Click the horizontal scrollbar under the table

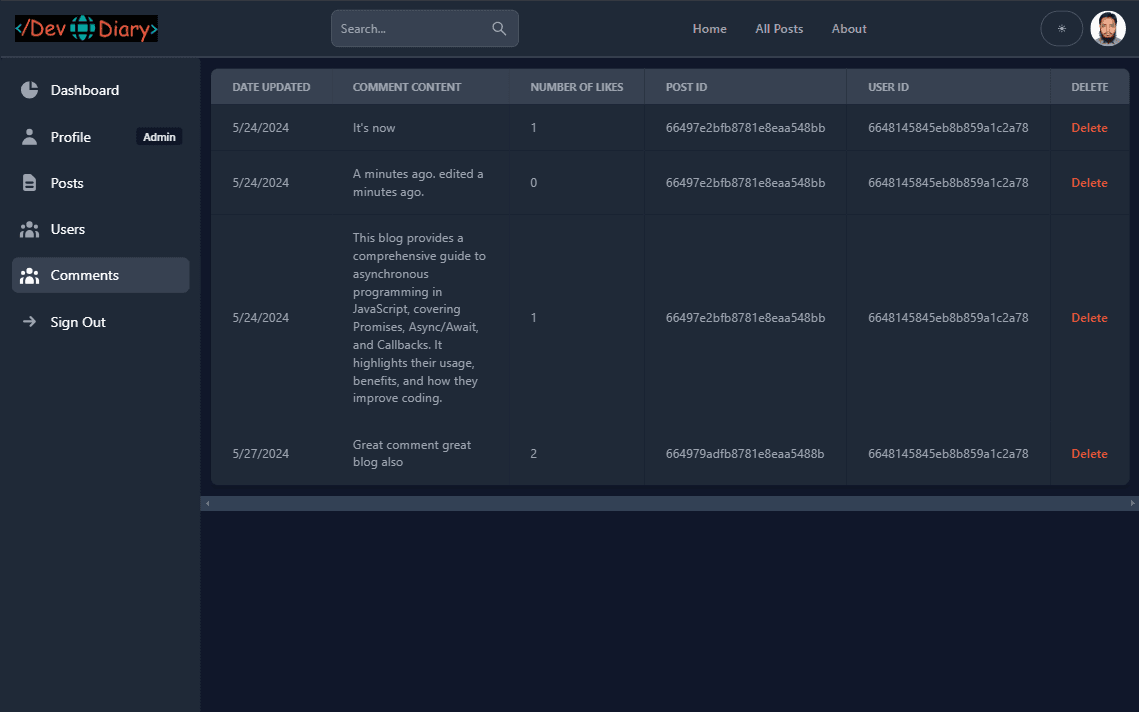pos(668,503)
